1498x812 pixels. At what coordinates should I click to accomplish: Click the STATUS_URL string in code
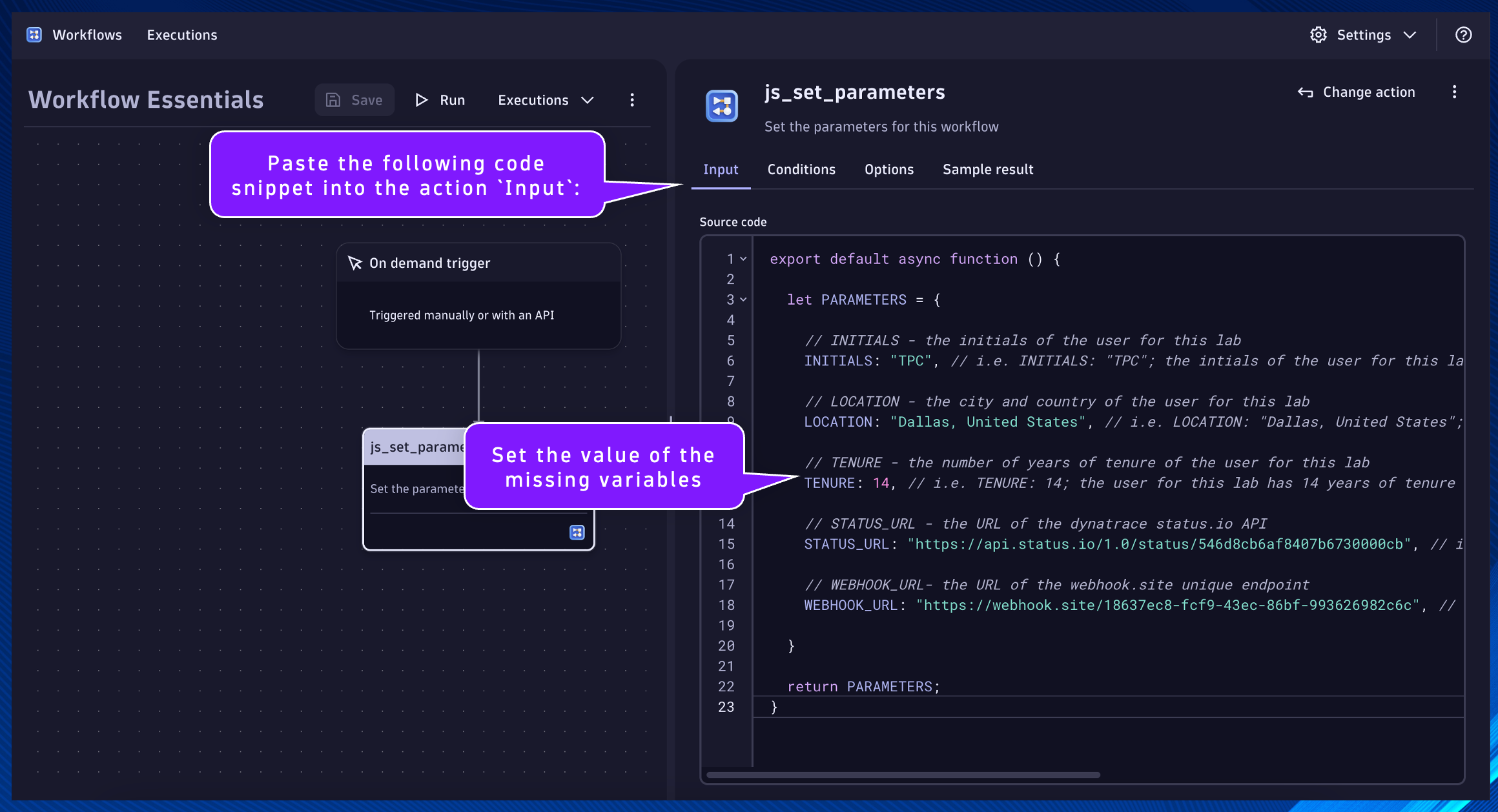[1159, 544]
